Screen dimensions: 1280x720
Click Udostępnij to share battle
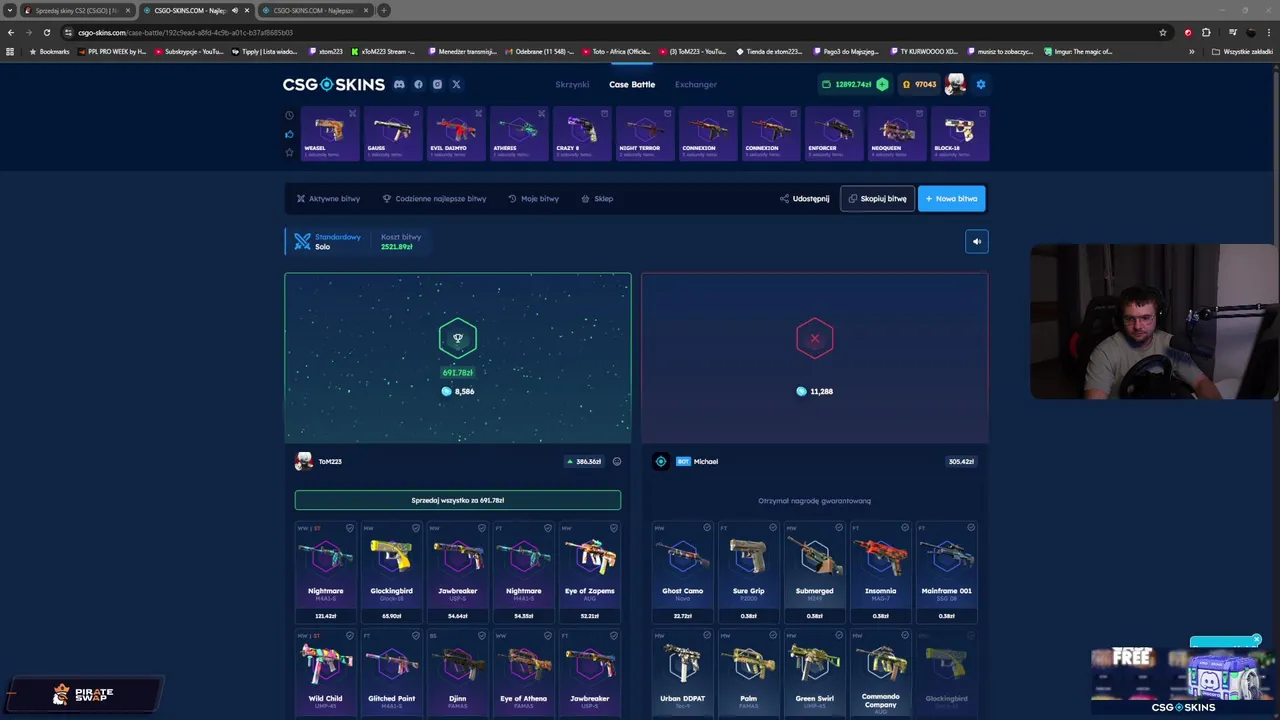[x=805, y=199]
